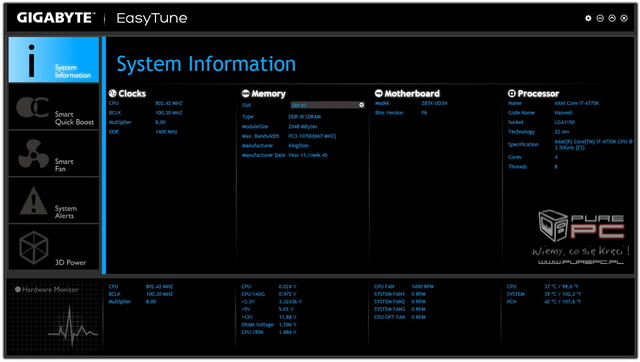Switch to the Smart Fan tab
Screen dimensions: 640x362
point(54,154)
